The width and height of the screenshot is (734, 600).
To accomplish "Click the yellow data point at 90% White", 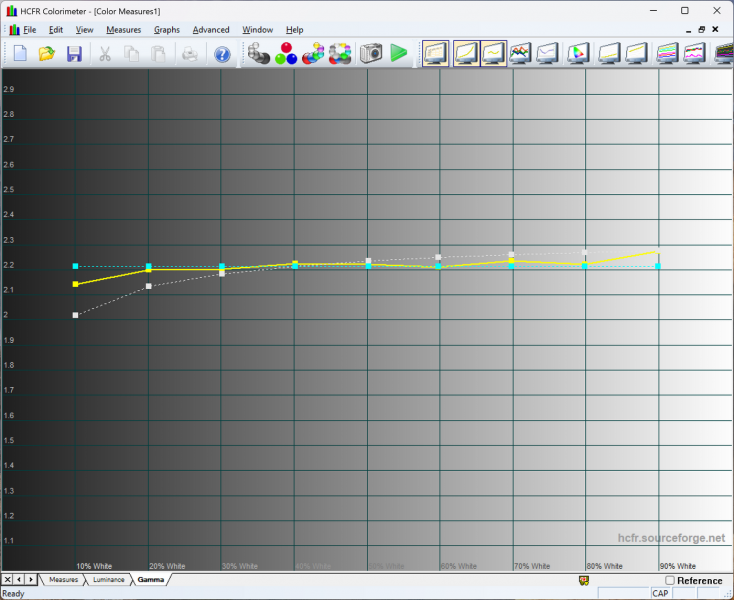I will [x=657, y=252].
